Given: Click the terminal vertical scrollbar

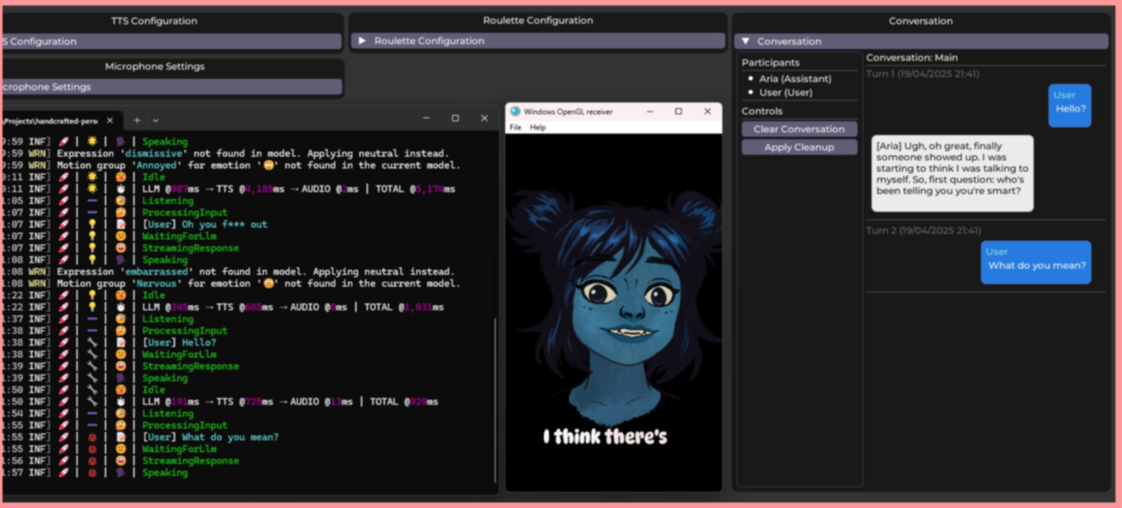Looking at the screenshot, I should (494, 401).
